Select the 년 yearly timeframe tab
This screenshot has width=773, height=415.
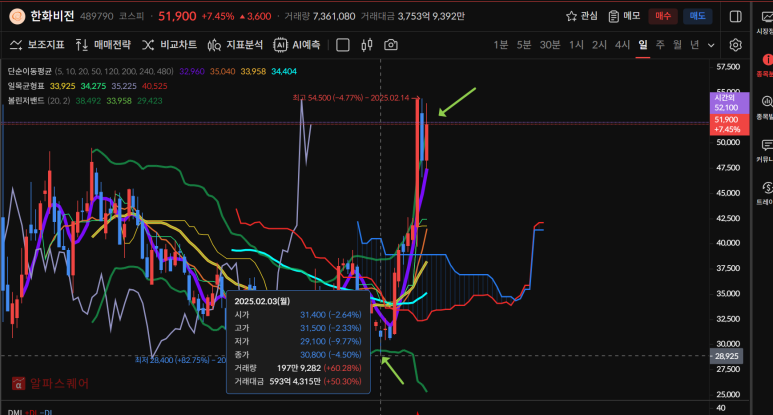point(695,45)
